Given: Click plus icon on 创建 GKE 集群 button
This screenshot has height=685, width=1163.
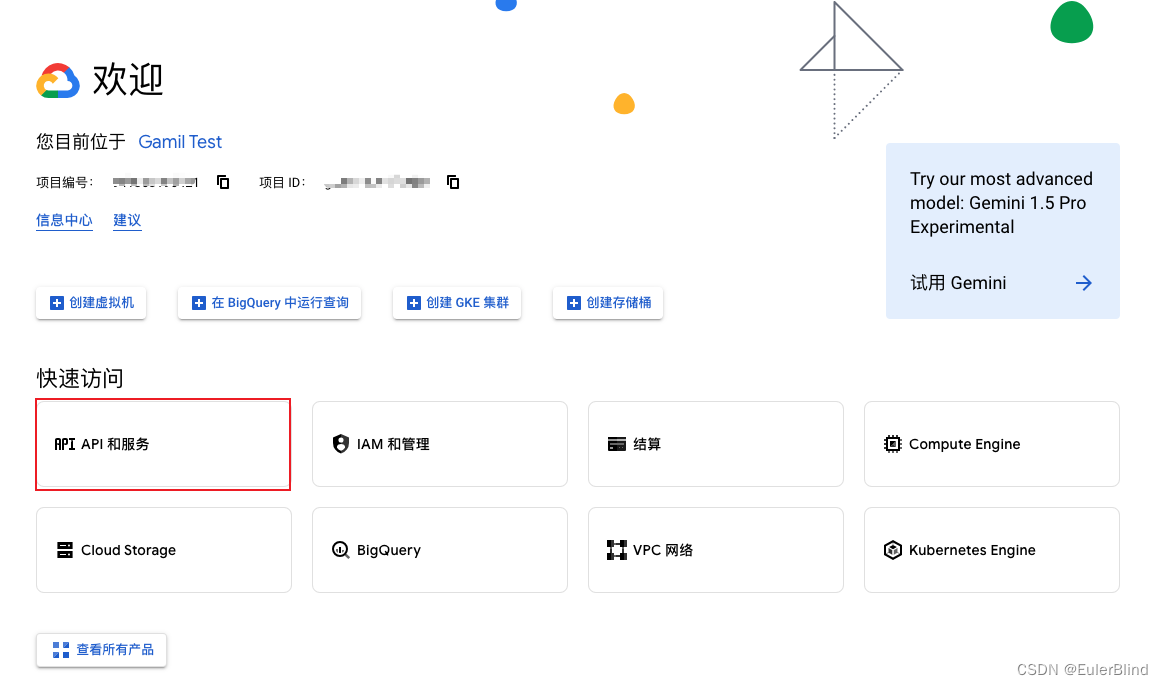Looking at the screenshot, I should tap(414, 303).
